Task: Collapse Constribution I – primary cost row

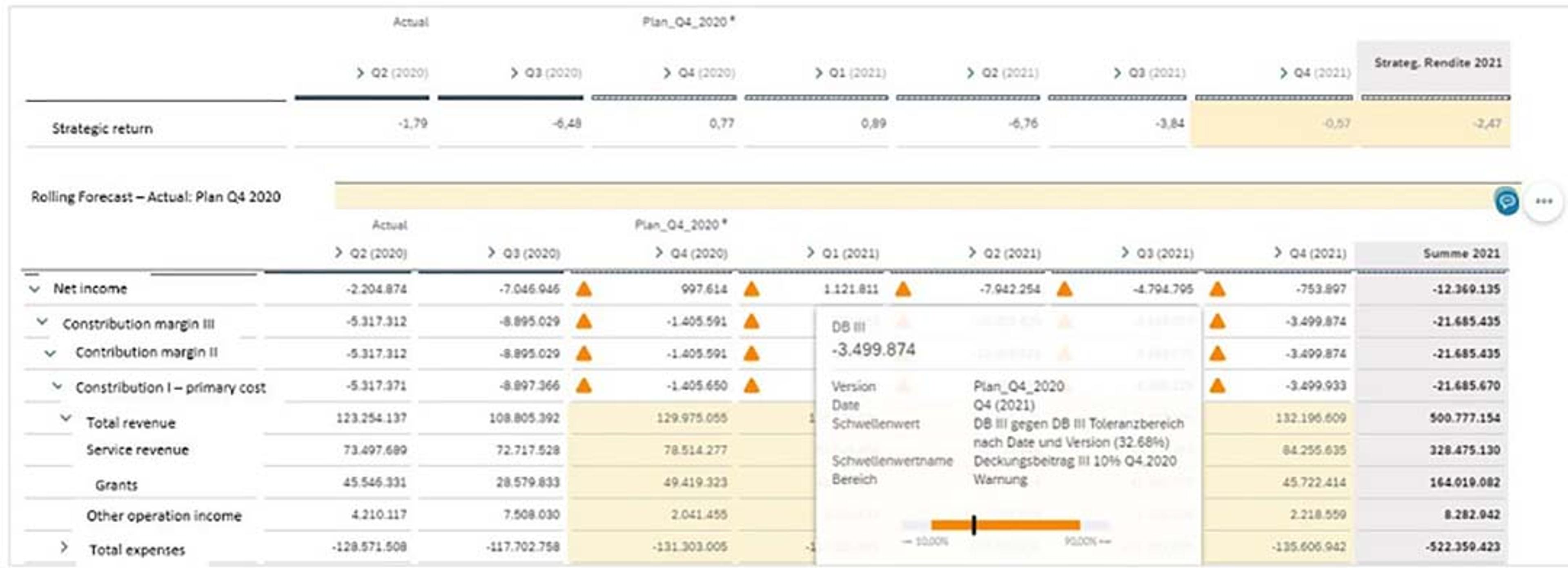Action: (57, 387)
